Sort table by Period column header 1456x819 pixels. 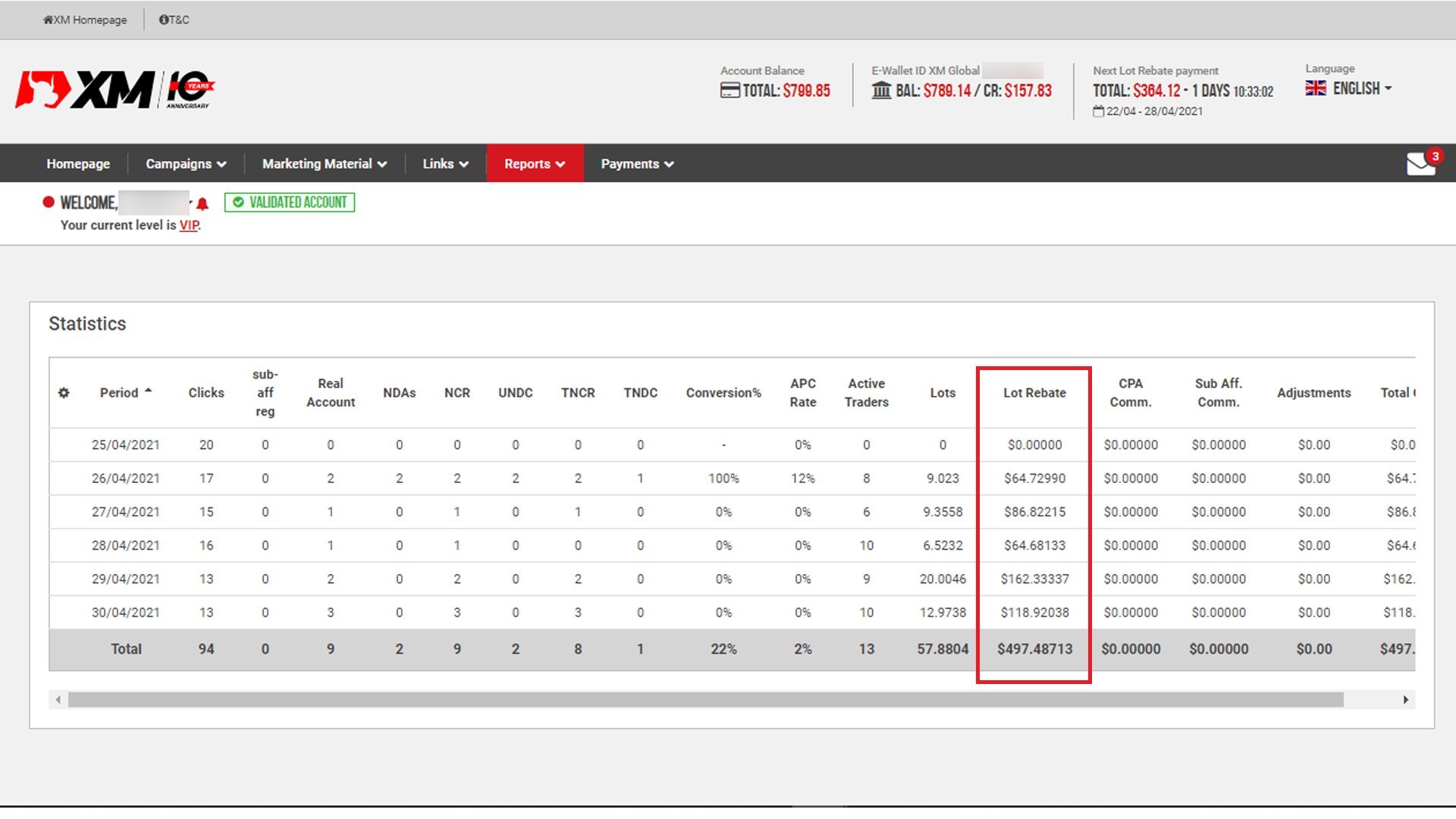(x=119, y=393)
